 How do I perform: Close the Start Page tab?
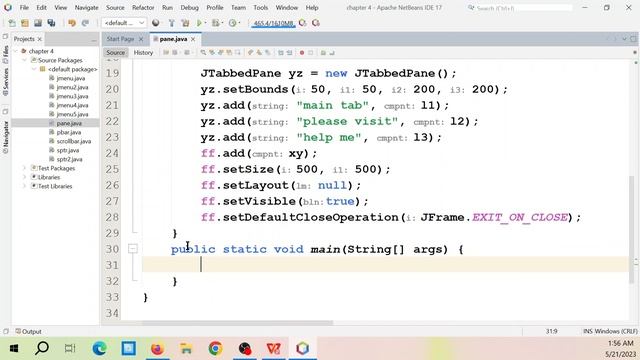141,39
